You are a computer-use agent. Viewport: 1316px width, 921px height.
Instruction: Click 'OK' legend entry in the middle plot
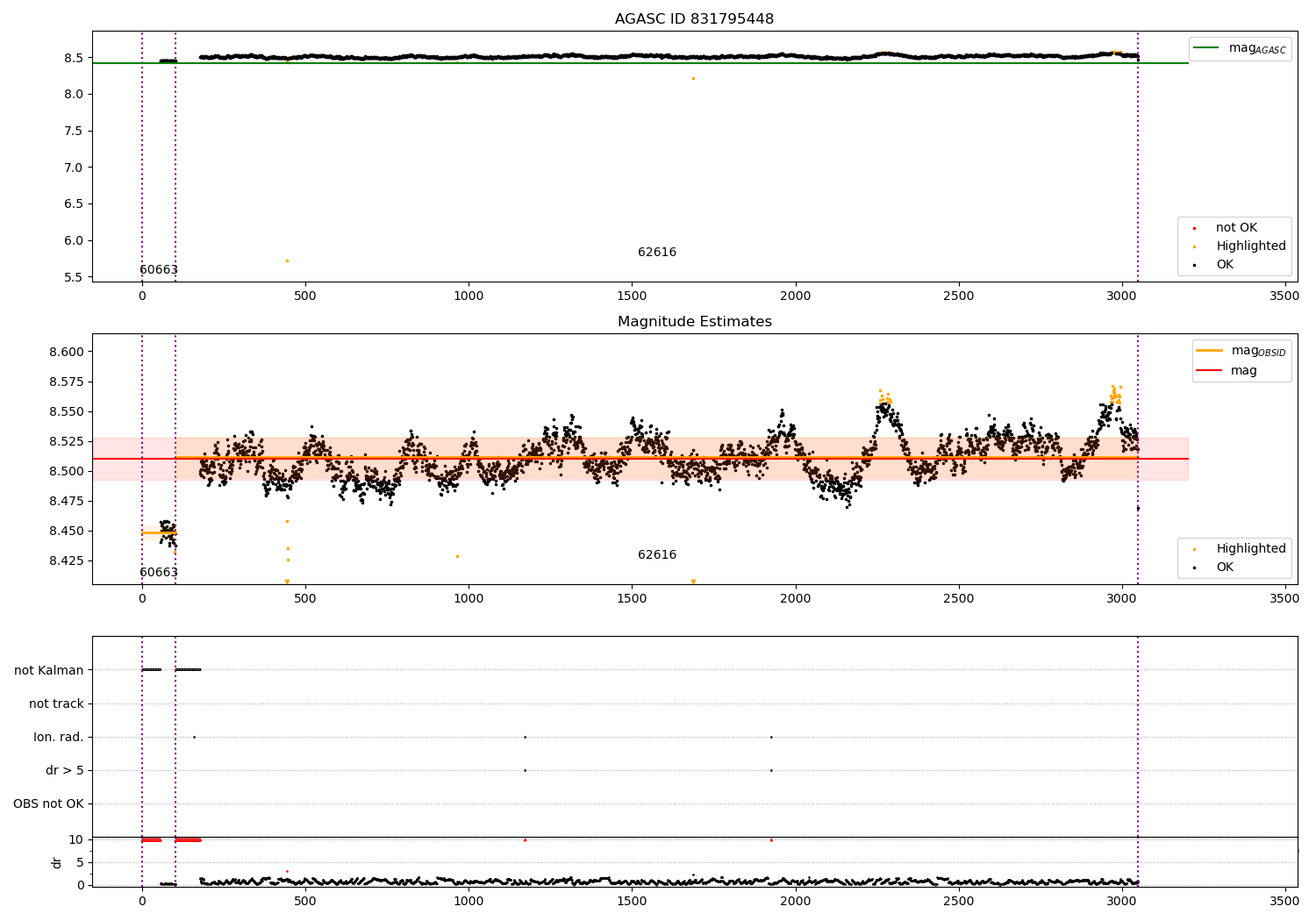point(1224,568)
